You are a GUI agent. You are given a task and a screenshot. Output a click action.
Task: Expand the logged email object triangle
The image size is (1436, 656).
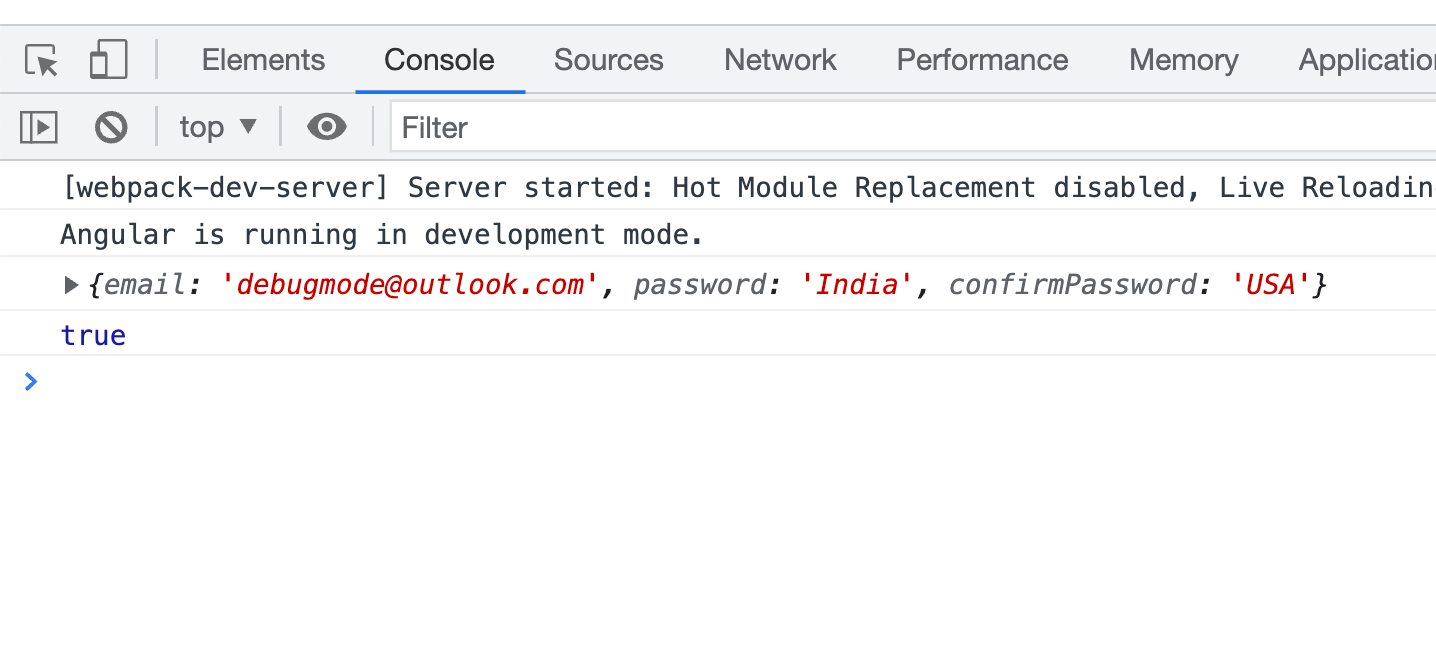click(71, 285)
